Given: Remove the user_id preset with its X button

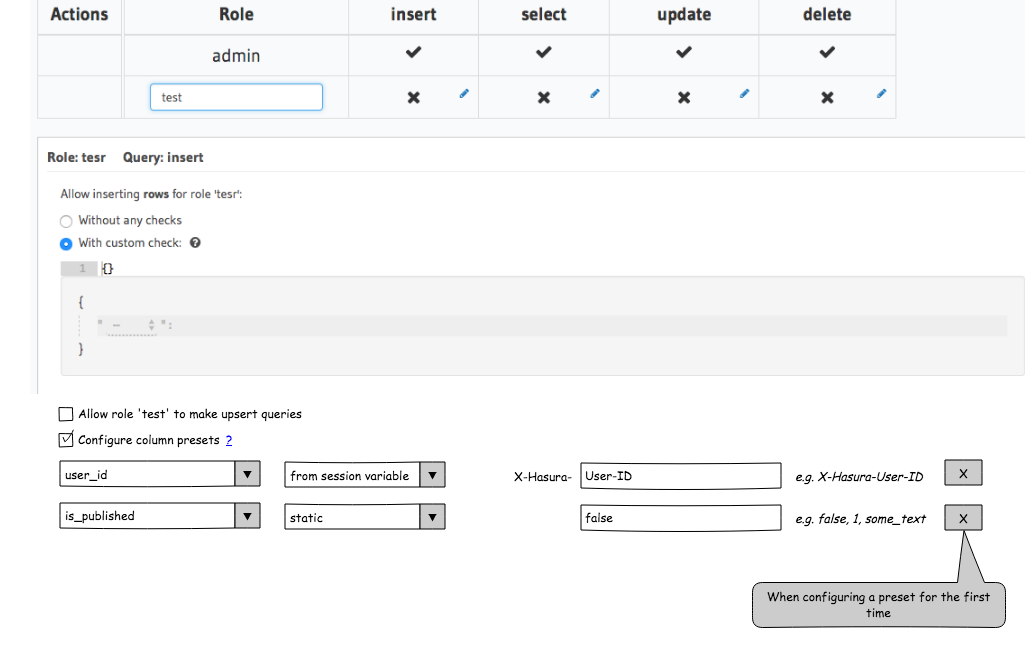Looking at the screenshot, I should [962, 472].
